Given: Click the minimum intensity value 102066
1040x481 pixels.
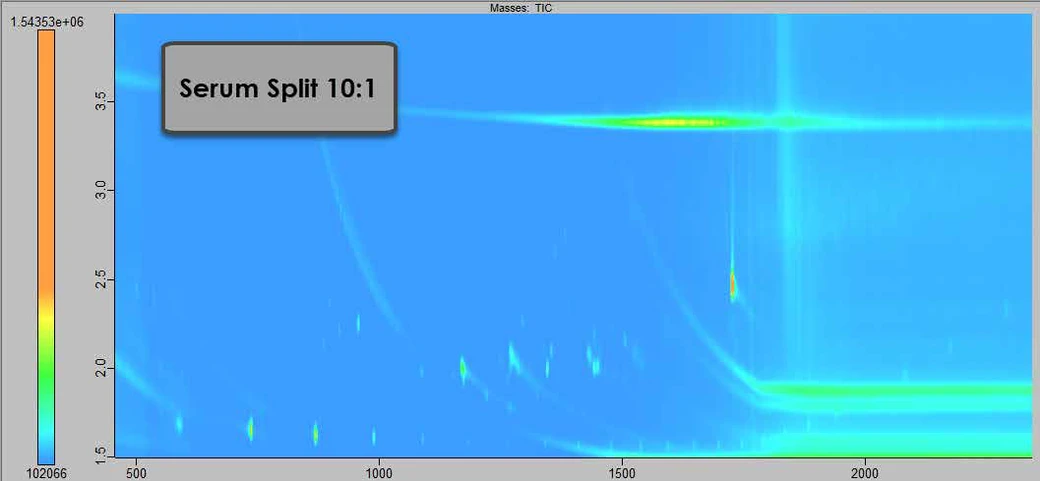Looking at the screenshot, I should coord(44,474).
